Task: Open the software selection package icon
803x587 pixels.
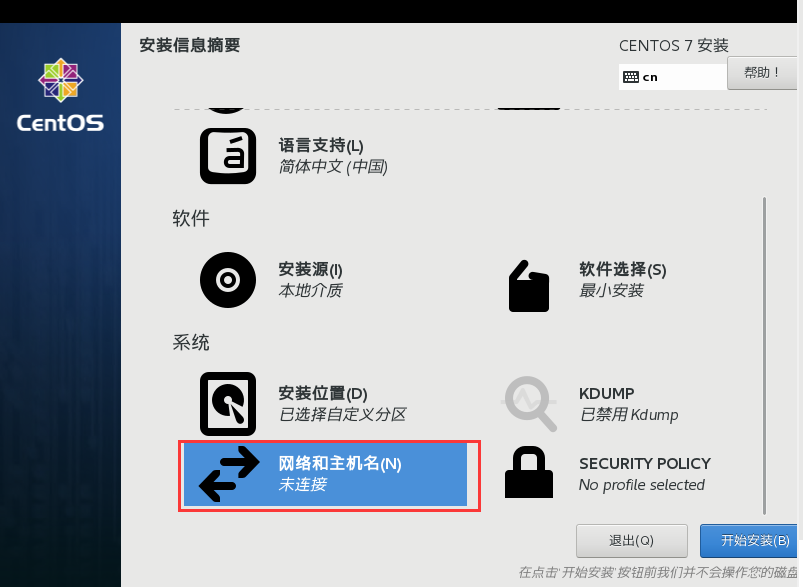Action: [x=529, y=286]
